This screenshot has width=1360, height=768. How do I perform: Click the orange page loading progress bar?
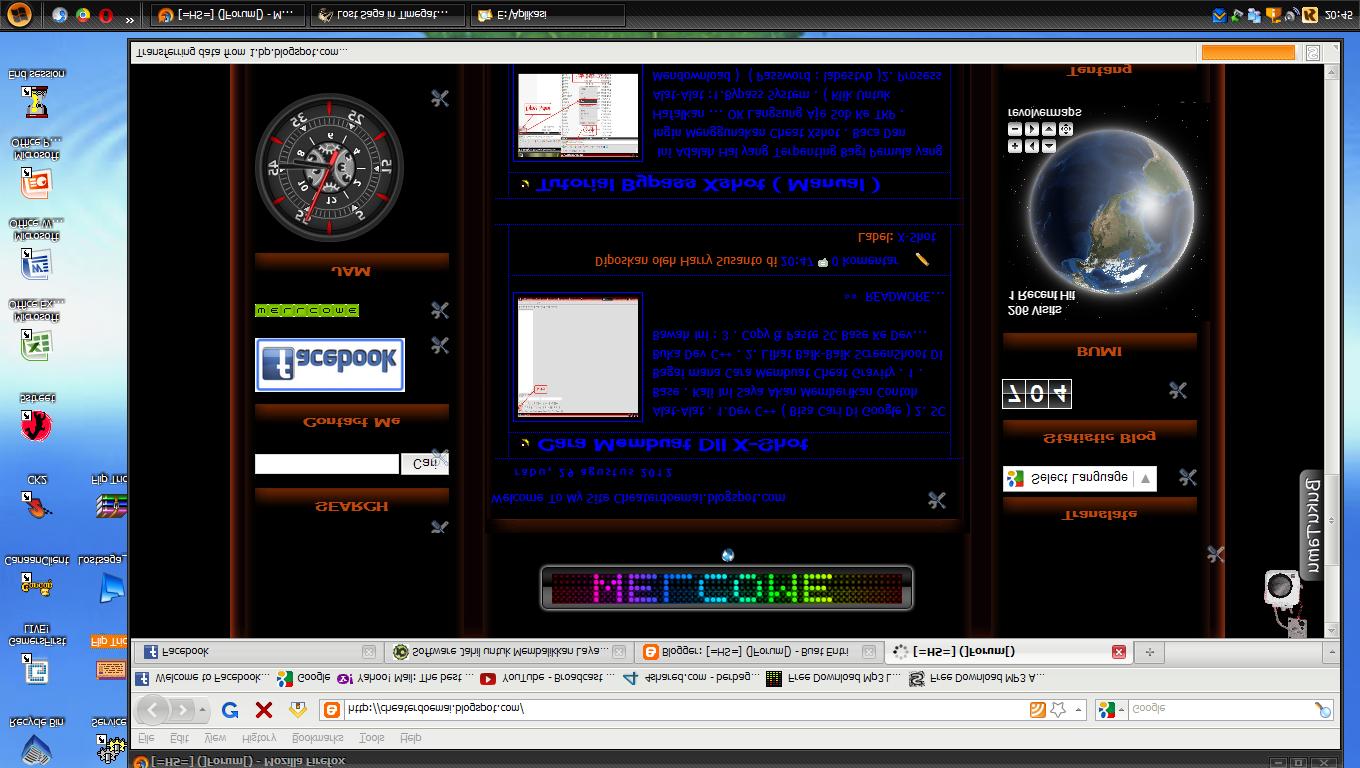[x=1248, y=52]
